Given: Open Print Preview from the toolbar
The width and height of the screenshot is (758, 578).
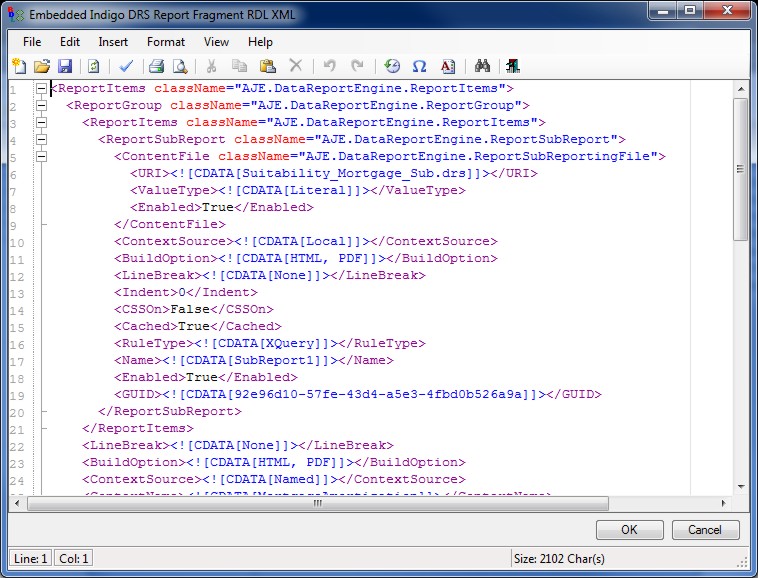Looking at the screenshot, I should tap(180, 66).
